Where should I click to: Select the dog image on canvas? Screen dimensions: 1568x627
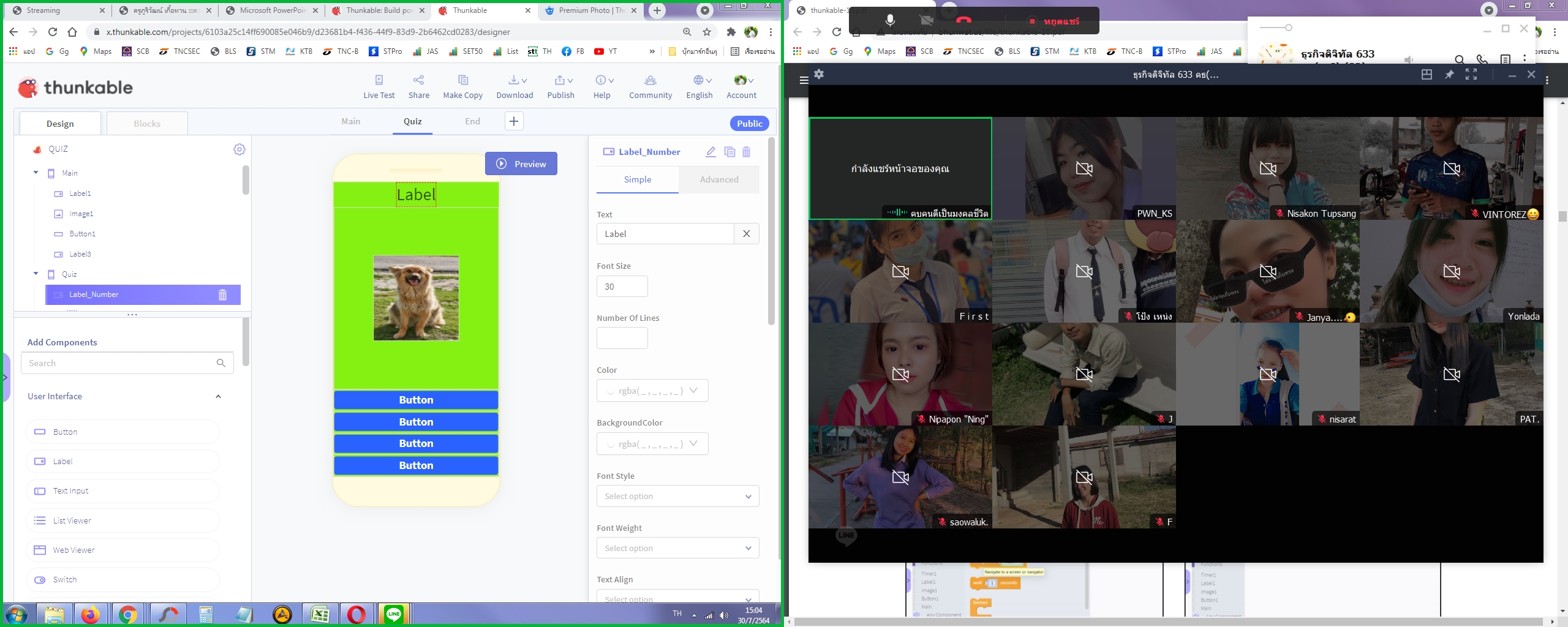click(x=416, y=298)
